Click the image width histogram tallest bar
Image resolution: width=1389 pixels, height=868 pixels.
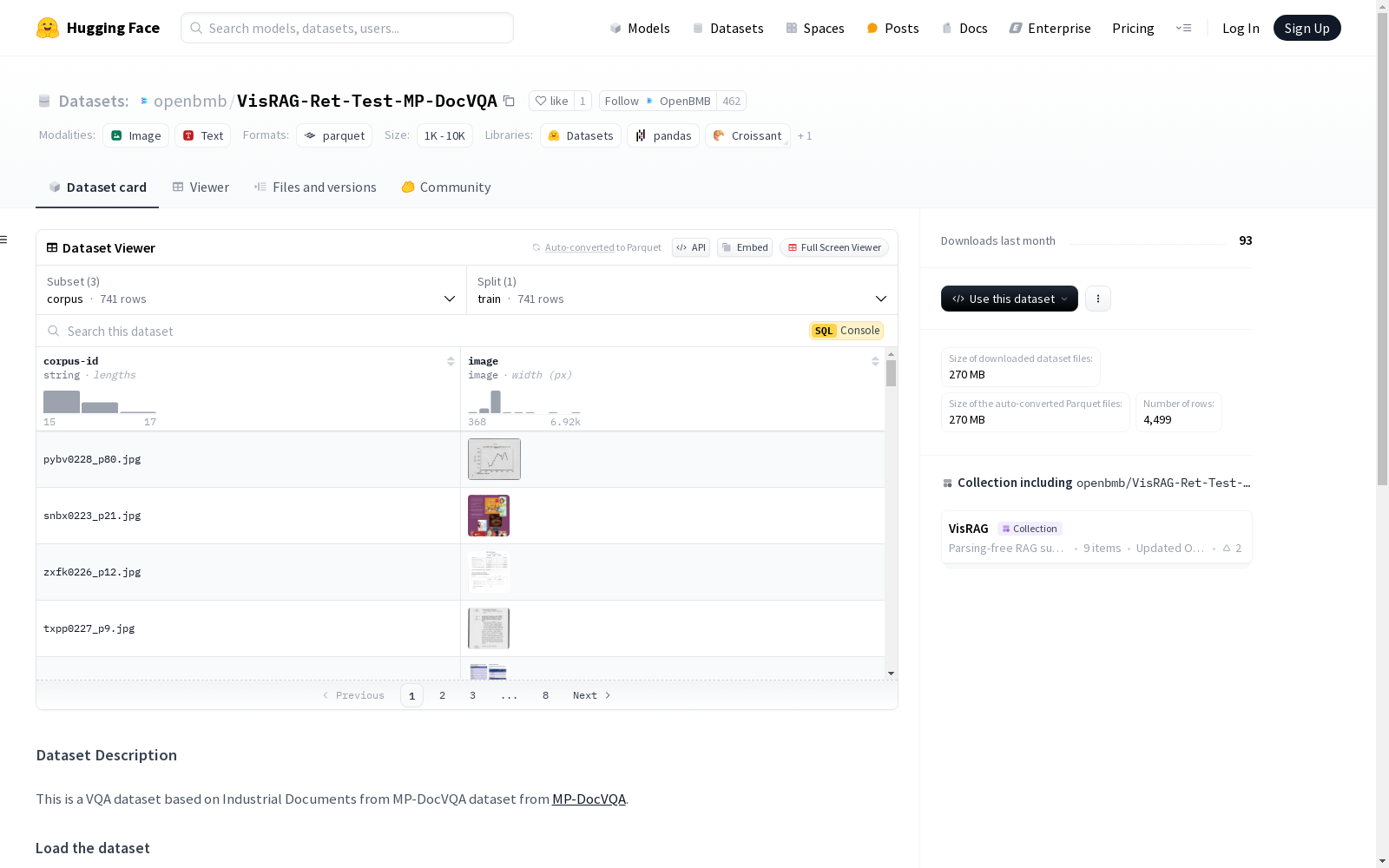(x=496, y=402)
